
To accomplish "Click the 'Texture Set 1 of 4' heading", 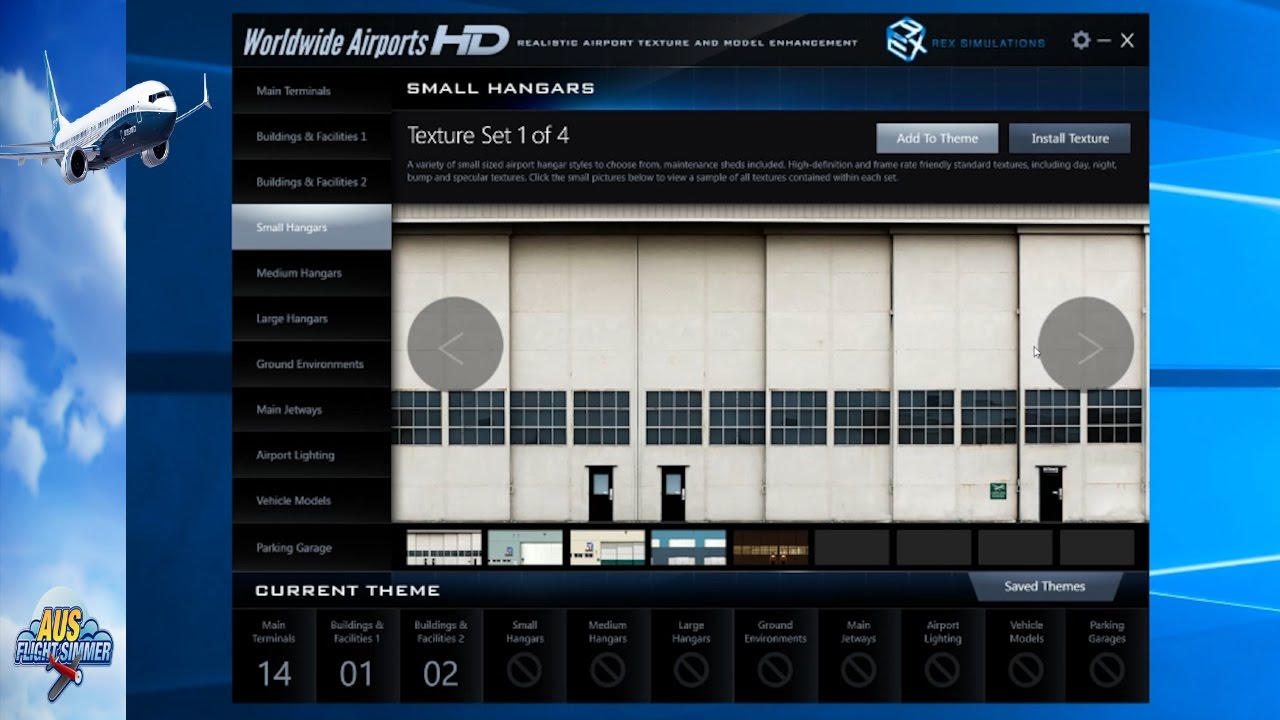I will (x=488, y=136).
